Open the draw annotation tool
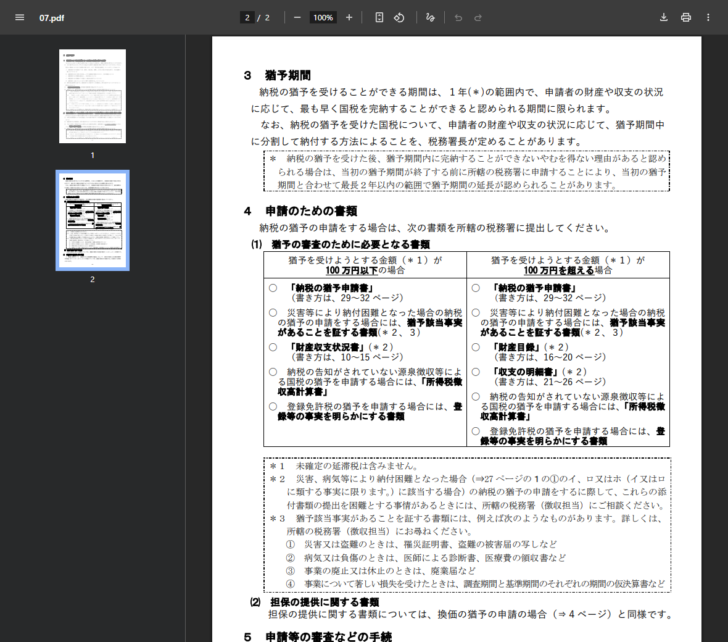728x642 pixels. (430, 18)
